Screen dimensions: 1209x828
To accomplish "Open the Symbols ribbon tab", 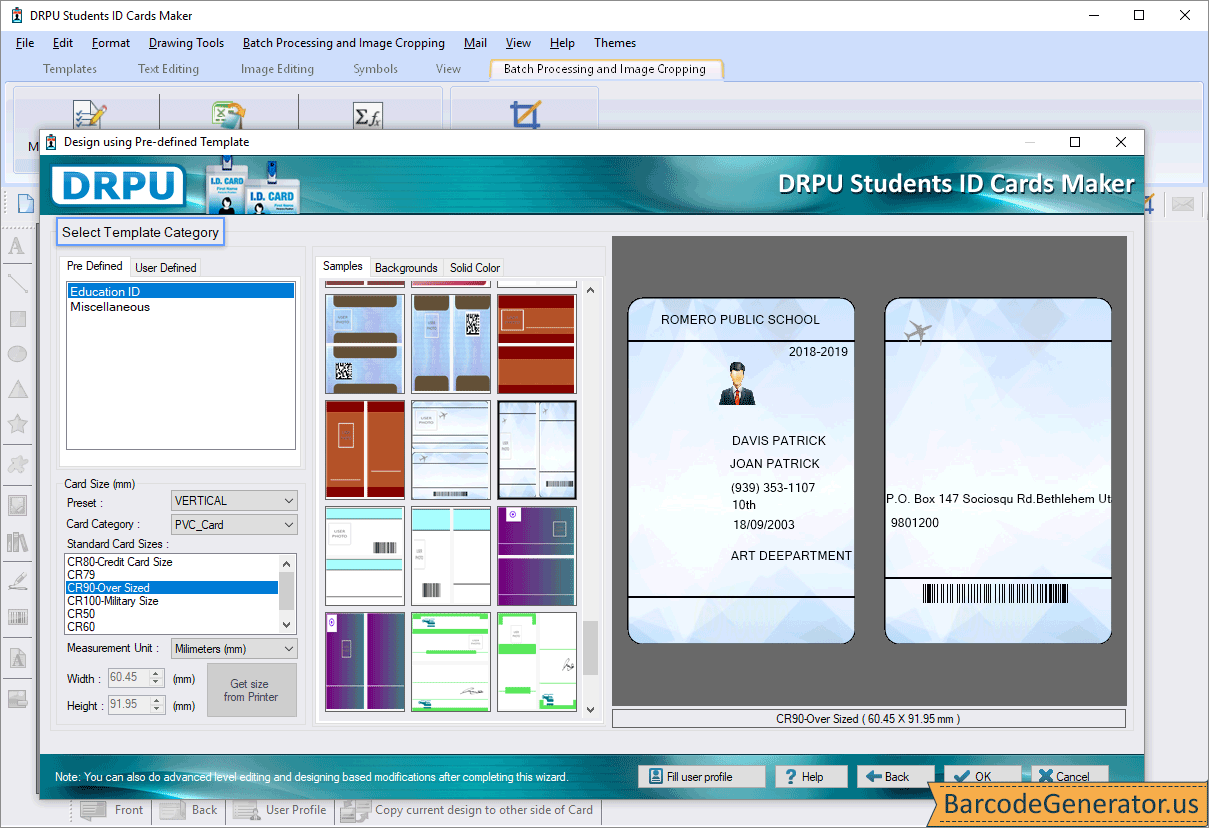I will 375,69.
